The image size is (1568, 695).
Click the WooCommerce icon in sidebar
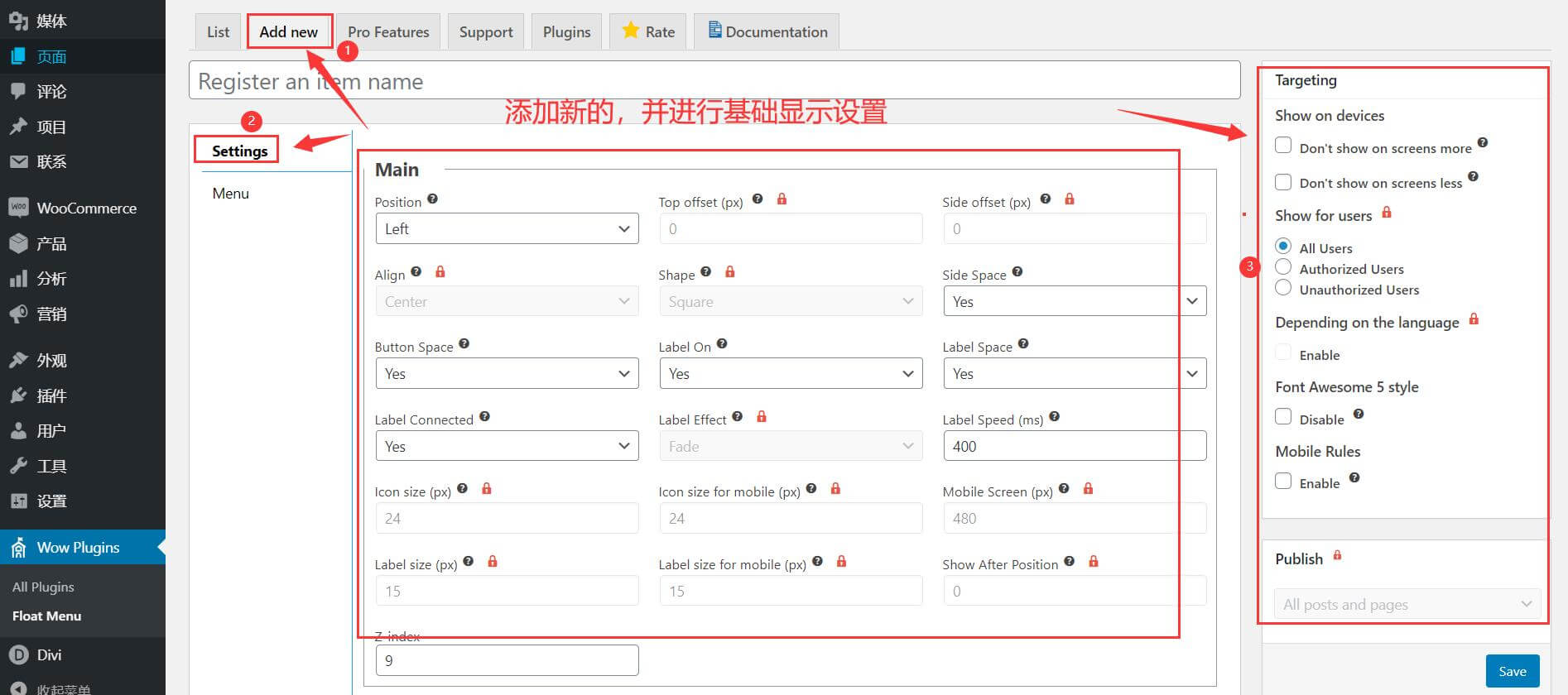pyautogui.click(x=18, y=208)
